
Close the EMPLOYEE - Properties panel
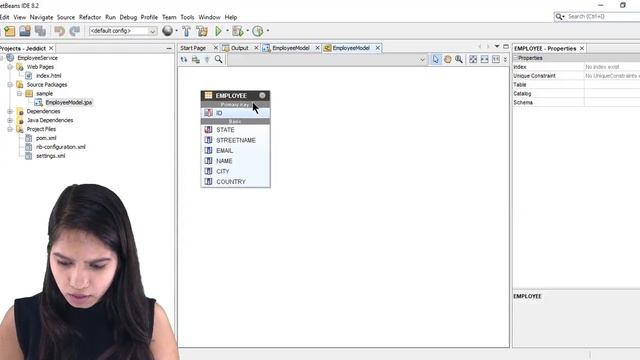point(582,48)
